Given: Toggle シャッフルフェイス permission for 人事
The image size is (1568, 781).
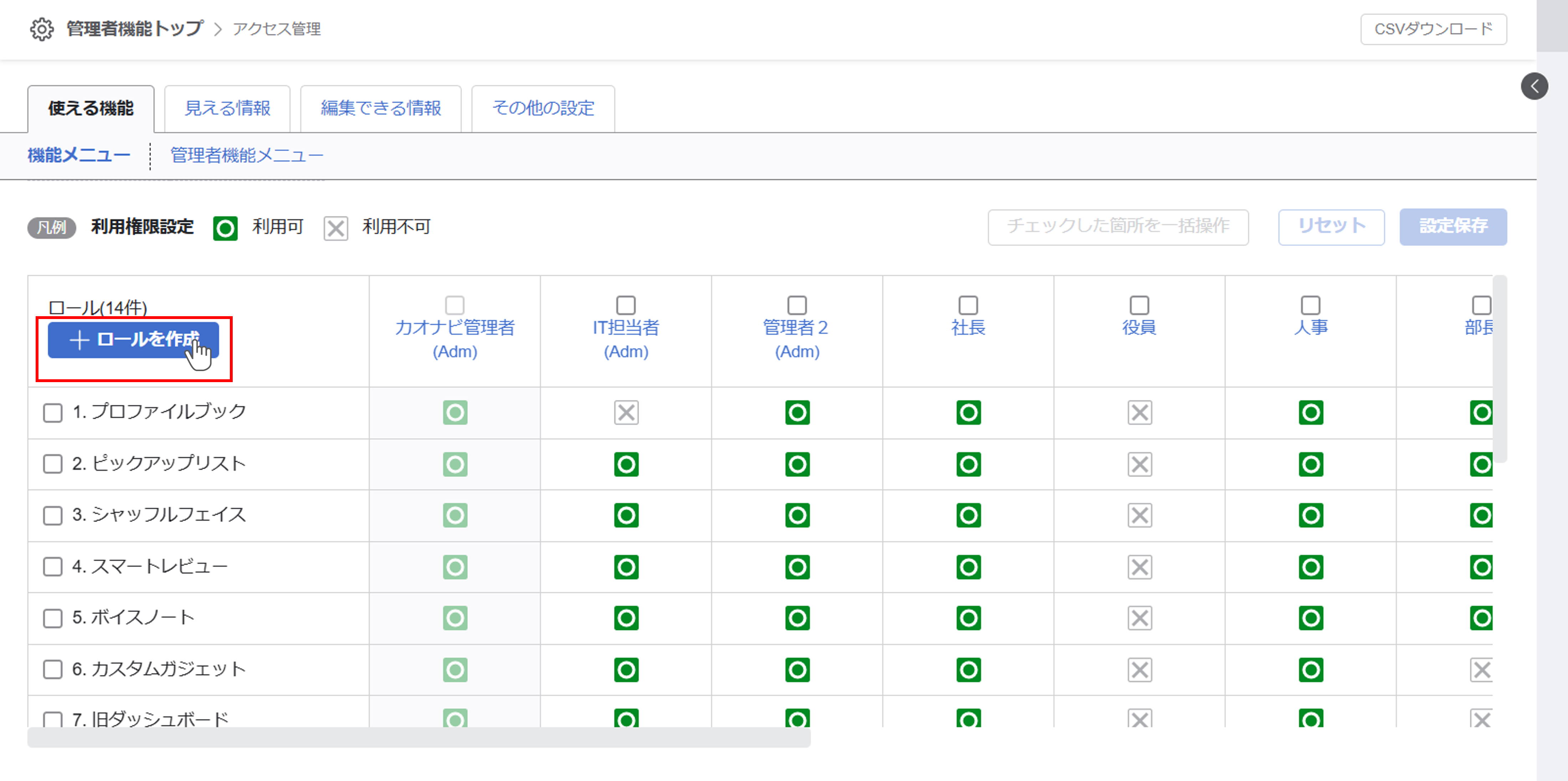Looking at the screenshot, I should pos(1310,515).
